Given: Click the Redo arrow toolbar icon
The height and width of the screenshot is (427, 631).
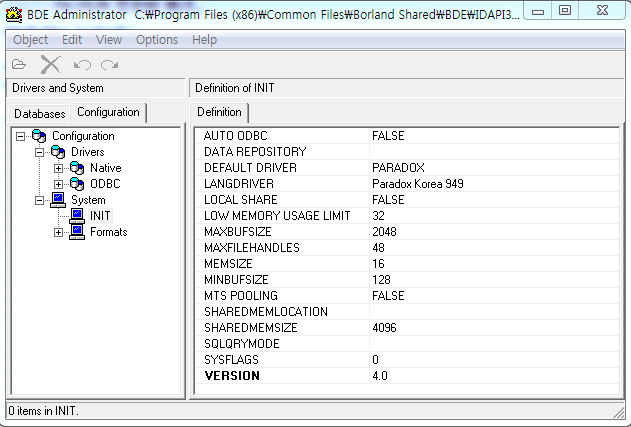Looking at the screenshot, I should coord(110,65).
